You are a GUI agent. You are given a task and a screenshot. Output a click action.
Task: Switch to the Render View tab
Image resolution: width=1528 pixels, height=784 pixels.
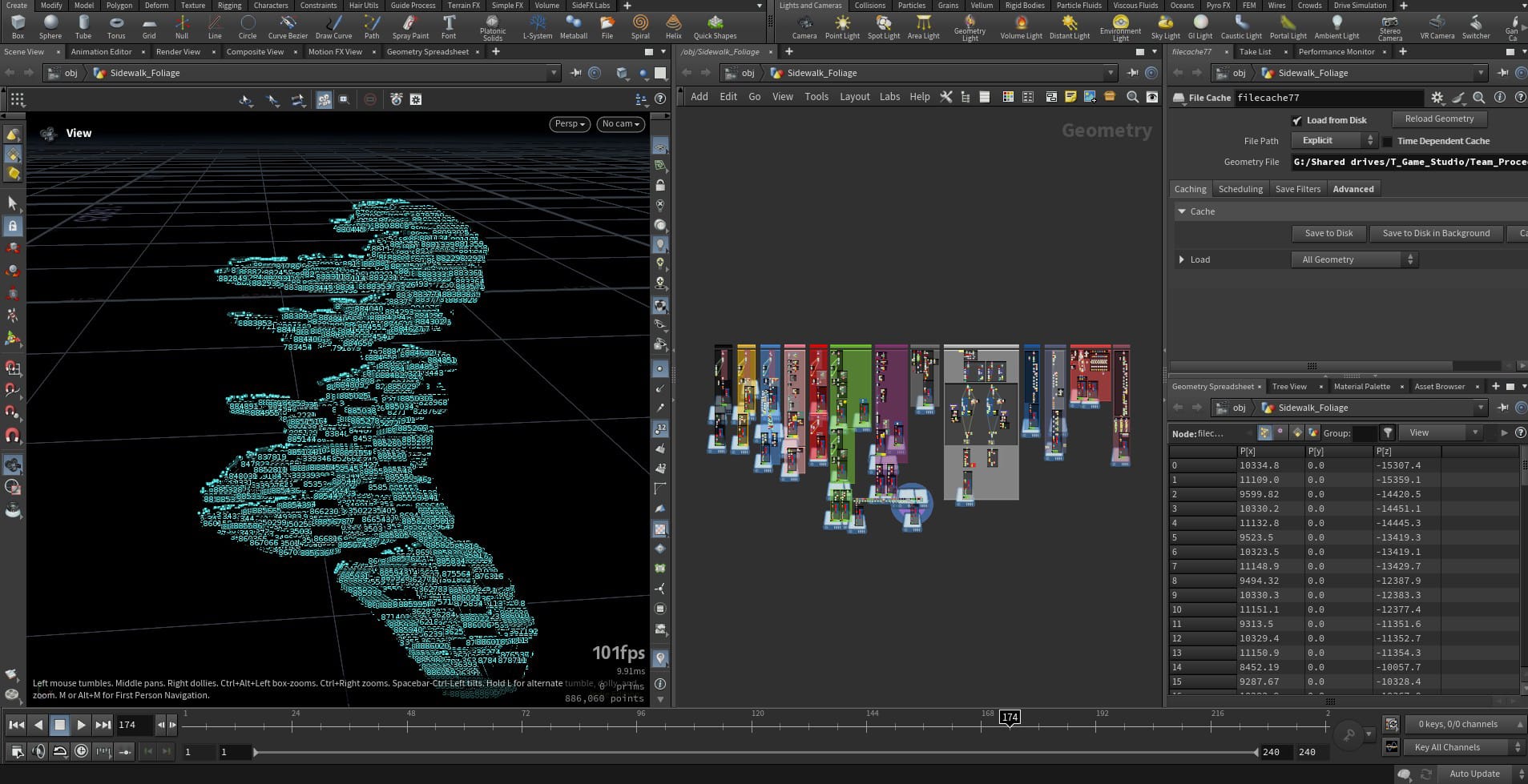coord(178,52)
